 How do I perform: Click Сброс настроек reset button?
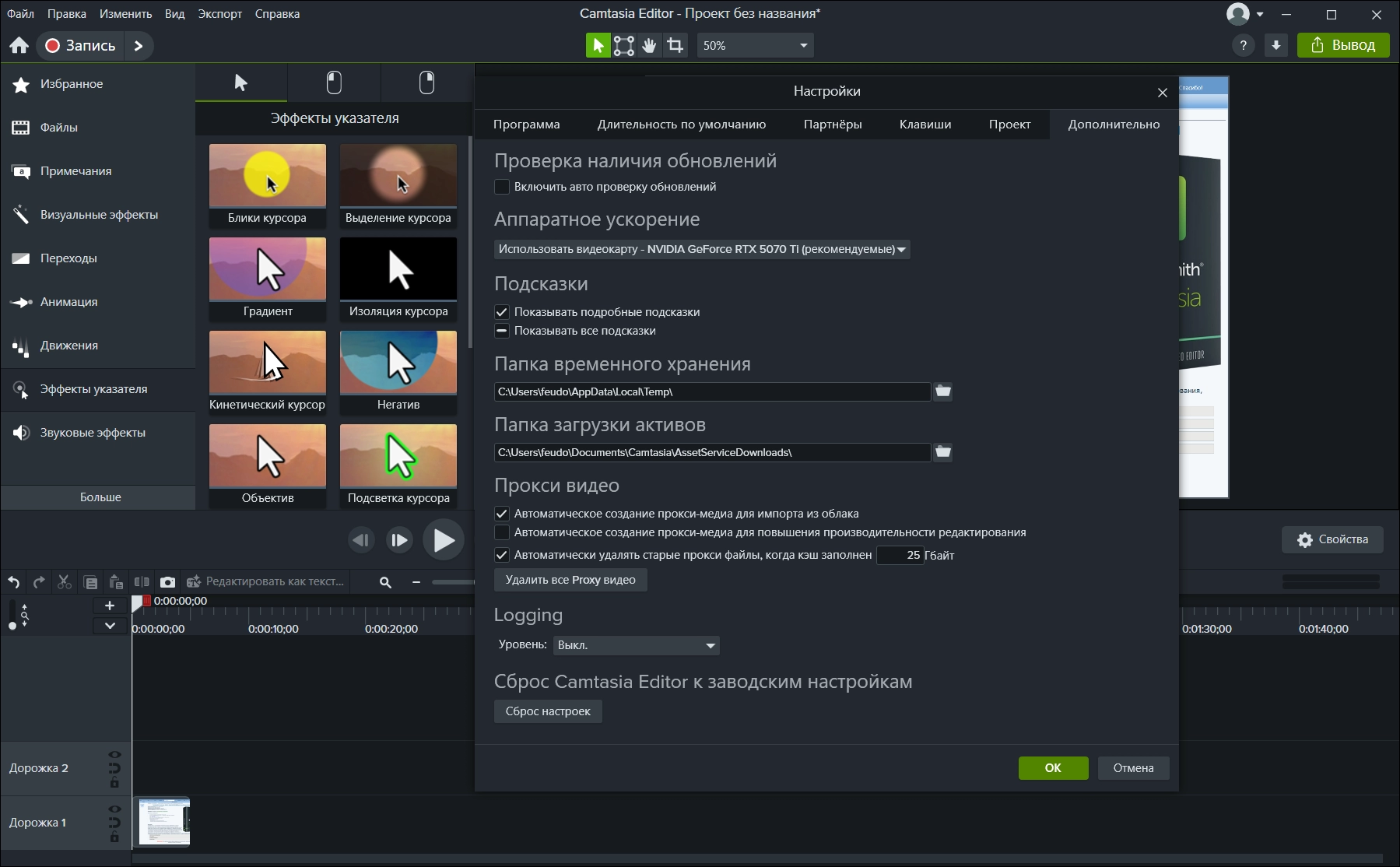tap(548, 711)
